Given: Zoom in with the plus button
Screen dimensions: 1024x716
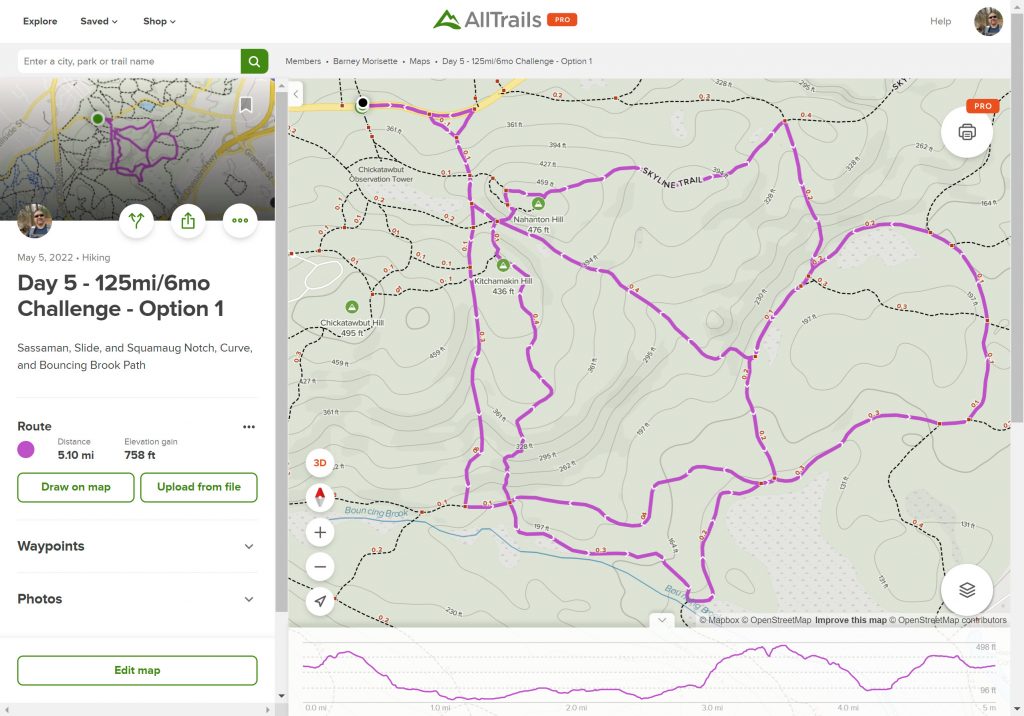Looking at the screenshot, I should [320, 532].
